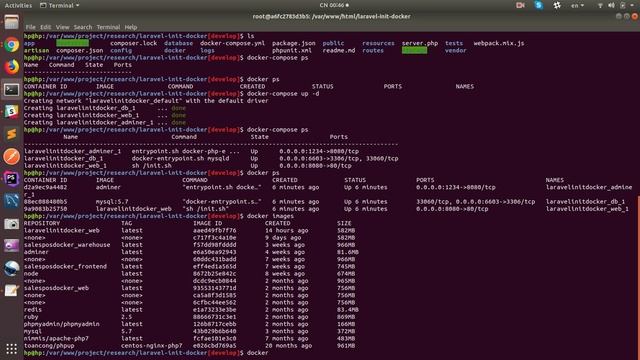The width and height of the screenshot is (640, 360).
Task: Click image ID 'aaed49fb7f76'
Action: (215, 231)
